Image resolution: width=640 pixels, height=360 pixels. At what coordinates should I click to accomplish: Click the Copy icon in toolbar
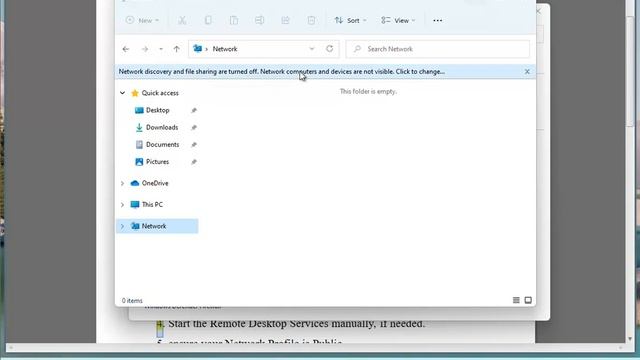coord(208,20)
